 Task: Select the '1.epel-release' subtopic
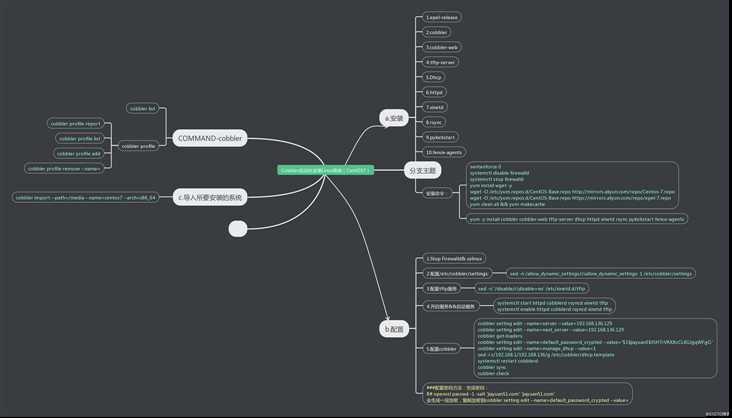[x=442, y=17]
